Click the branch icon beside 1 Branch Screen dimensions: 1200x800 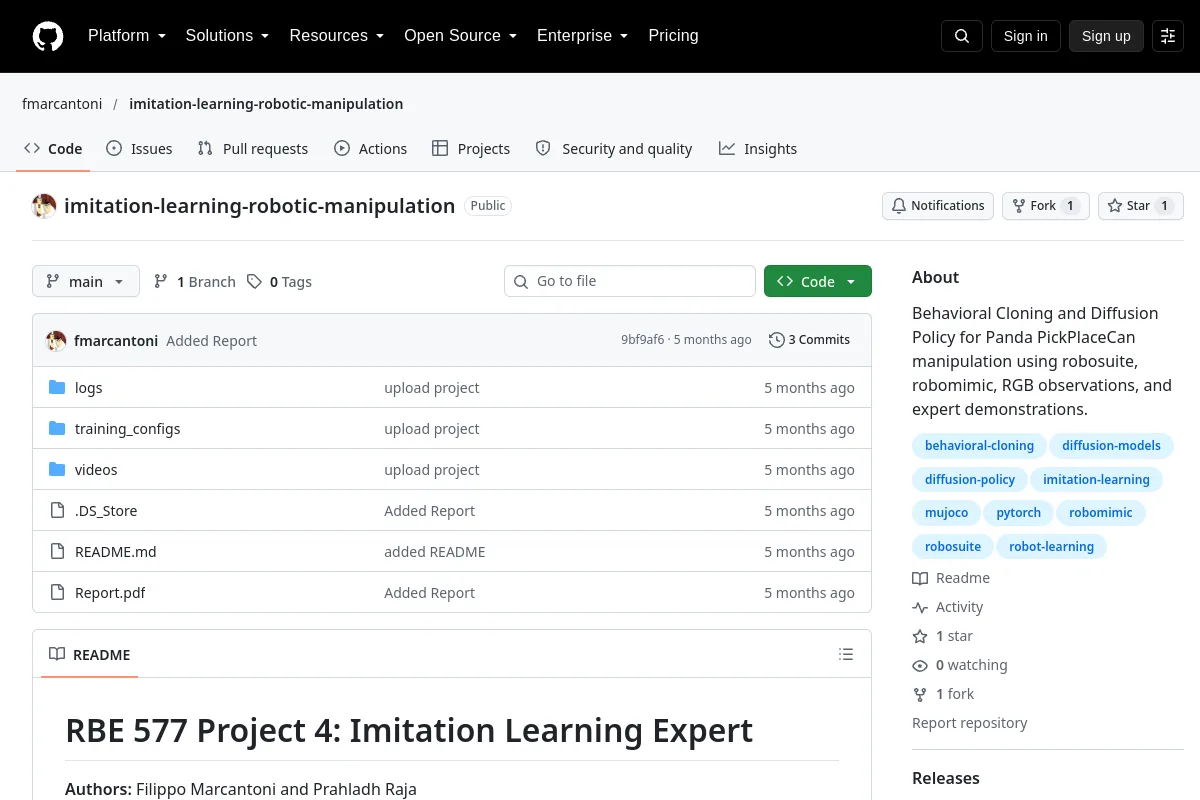coord(161,282)
